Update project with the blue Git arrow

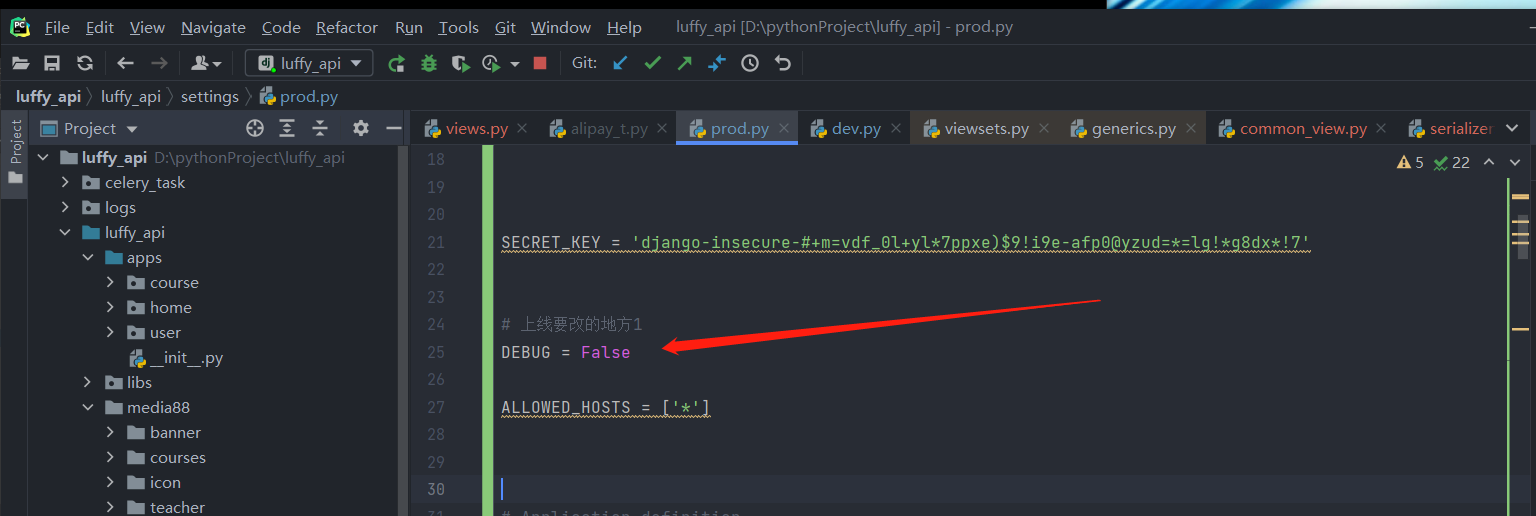tap(620, 63)
